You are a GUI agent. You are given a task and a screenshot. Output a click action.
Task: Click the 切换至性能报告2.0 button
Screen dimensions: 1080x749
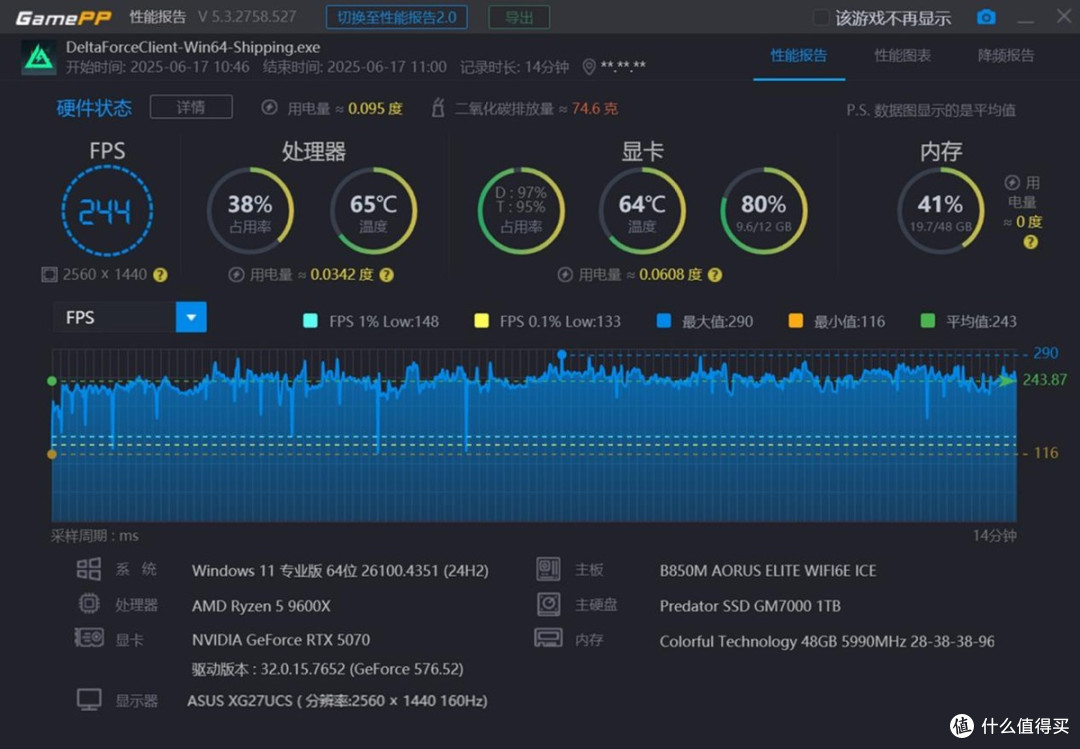[397, 17]
